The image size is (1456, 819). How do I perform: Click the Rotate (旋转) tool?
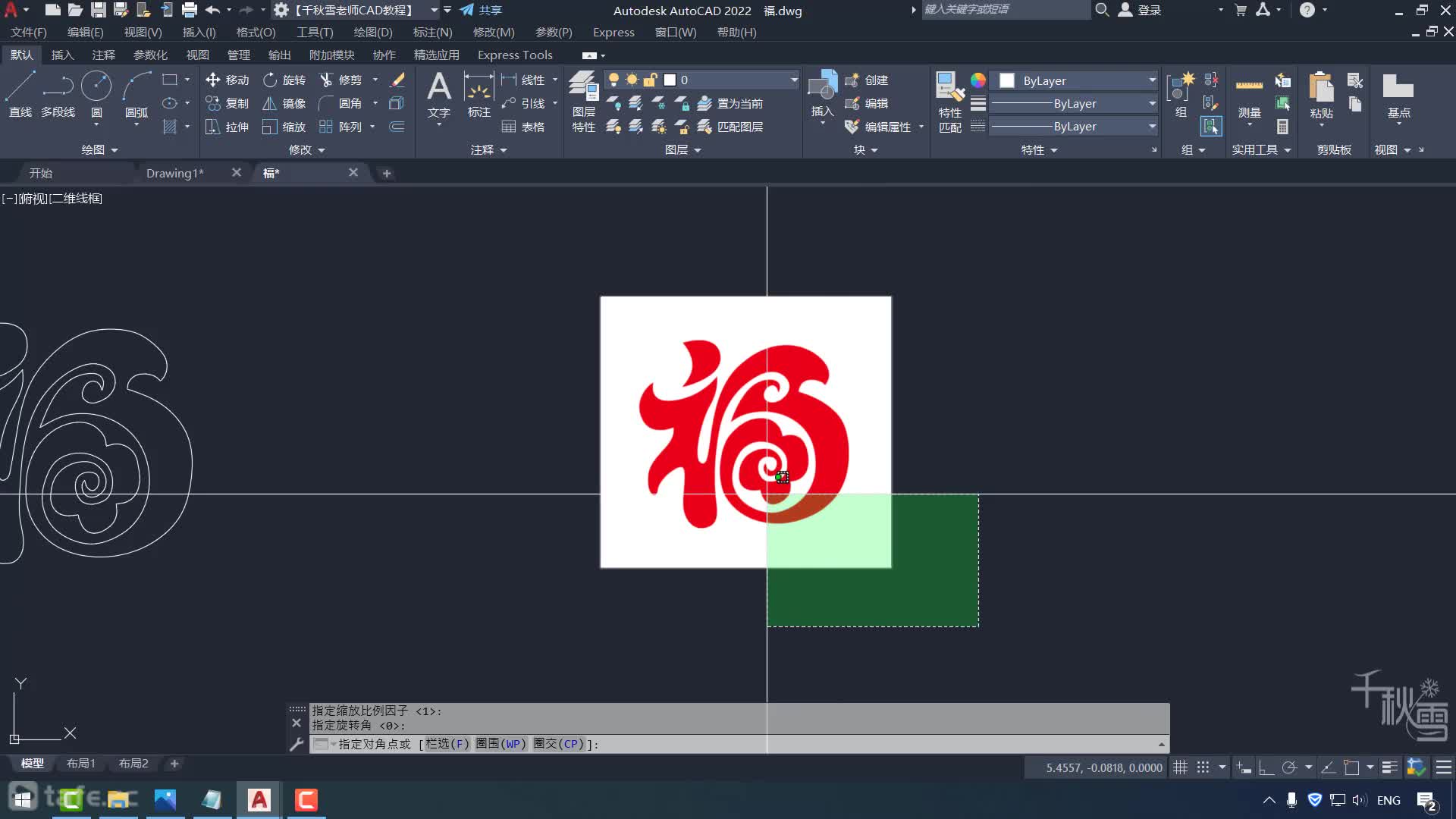click(284, 80)
